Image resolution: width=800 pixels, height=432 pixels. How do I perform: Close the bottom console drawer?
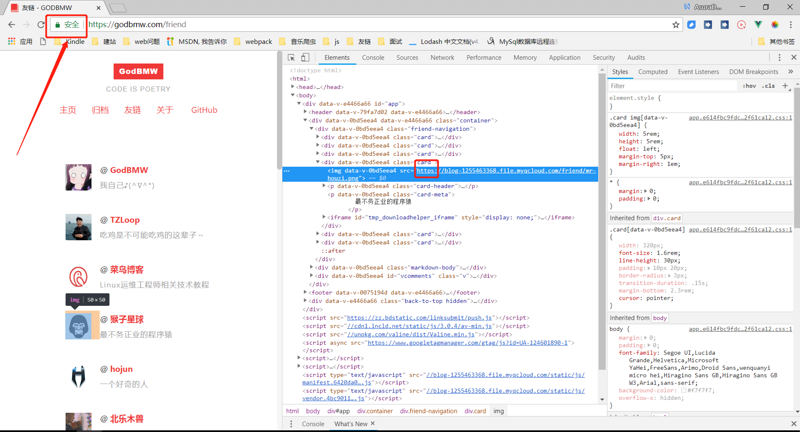coord(793,424)
